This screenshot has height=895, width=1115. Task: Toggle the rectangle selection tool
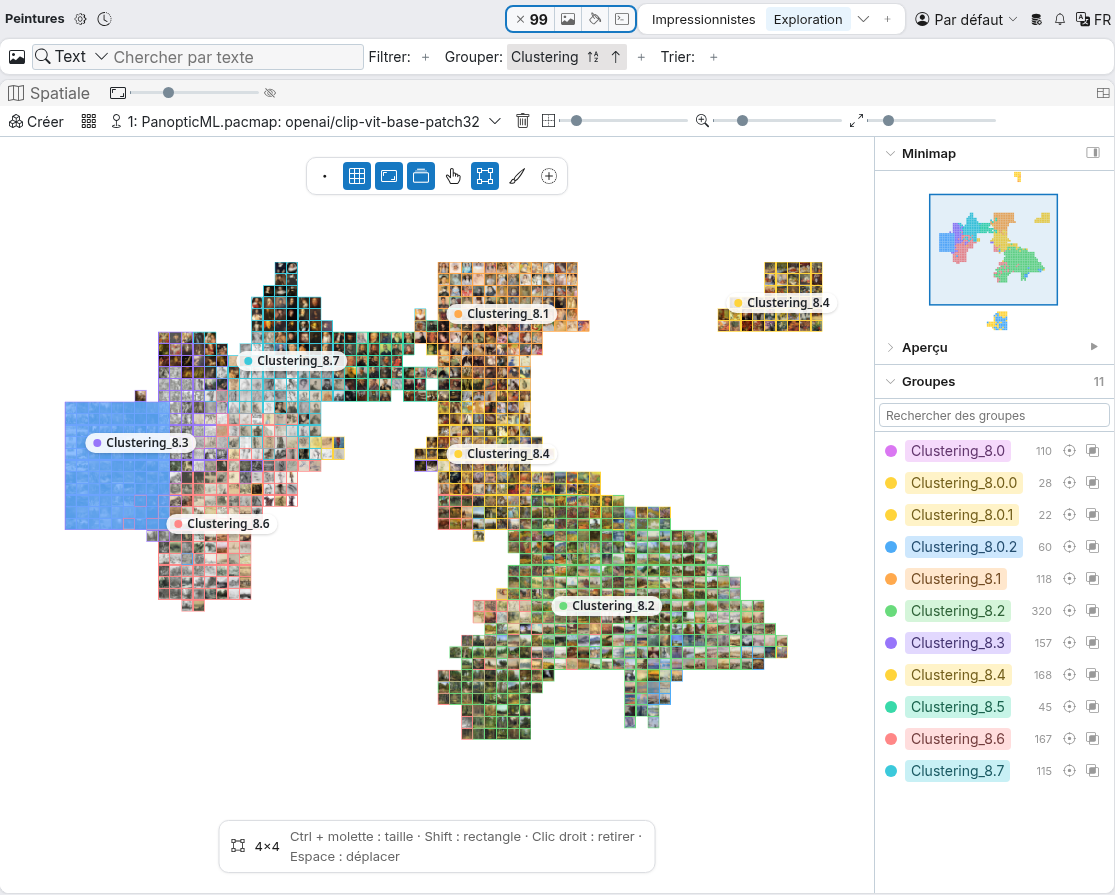click(x=485, y=176)
